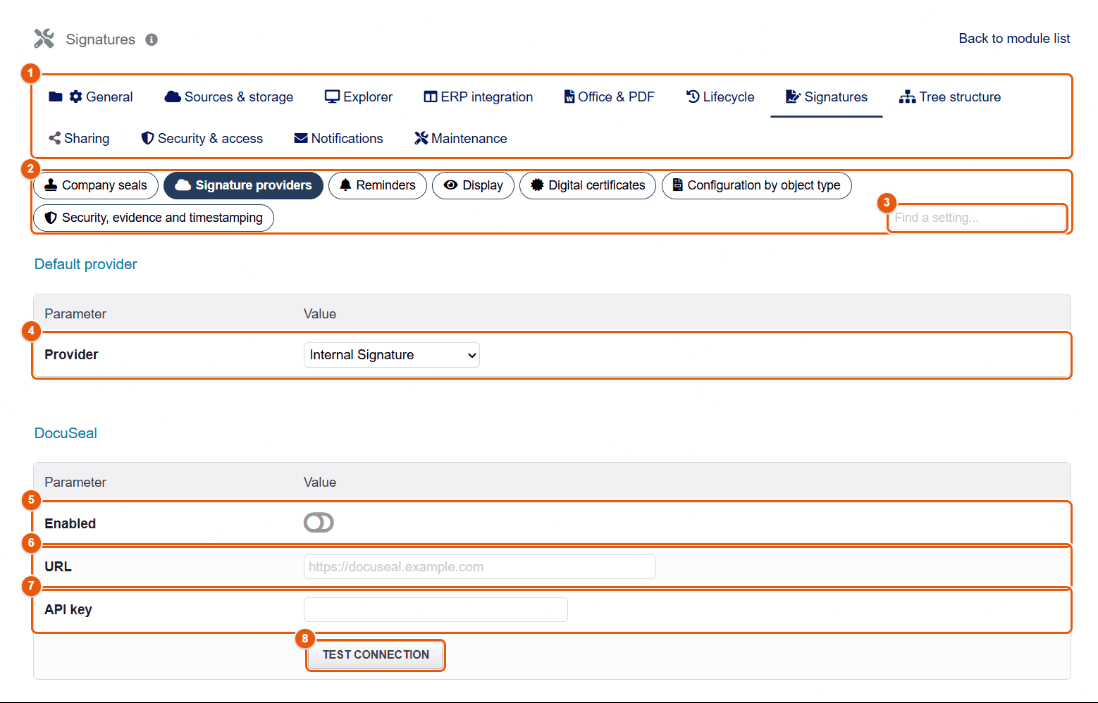Click the Signatures tab label
This screenshot has width=1098, height=703.
point(835,97)
